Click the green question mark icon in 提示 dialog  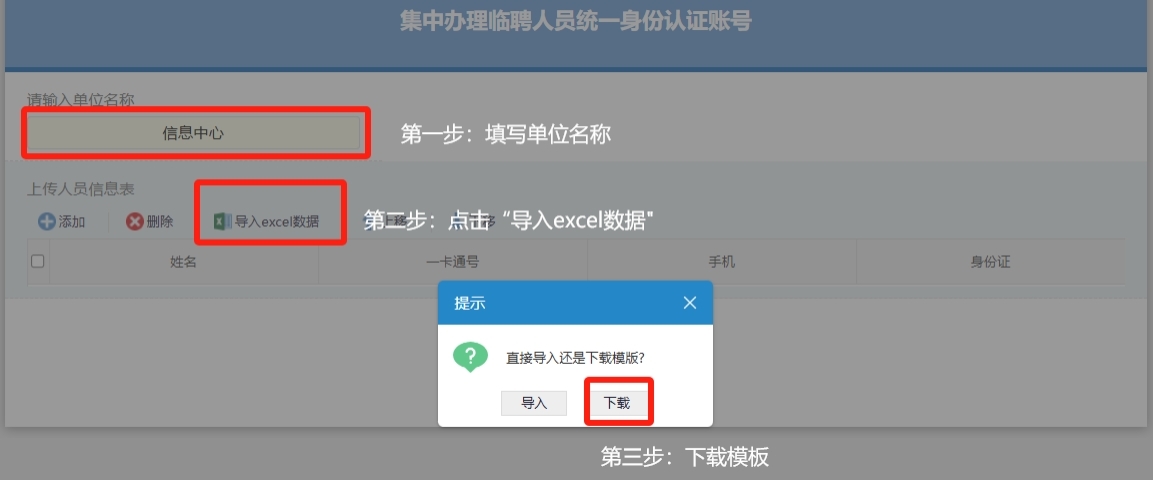click(x=471, y=357)
